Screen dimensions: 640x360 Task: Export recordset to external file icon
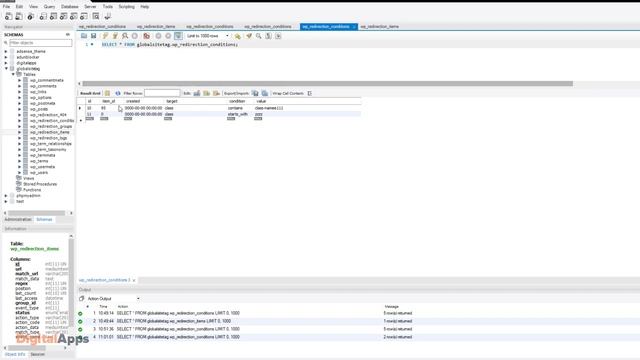point(255,93)
